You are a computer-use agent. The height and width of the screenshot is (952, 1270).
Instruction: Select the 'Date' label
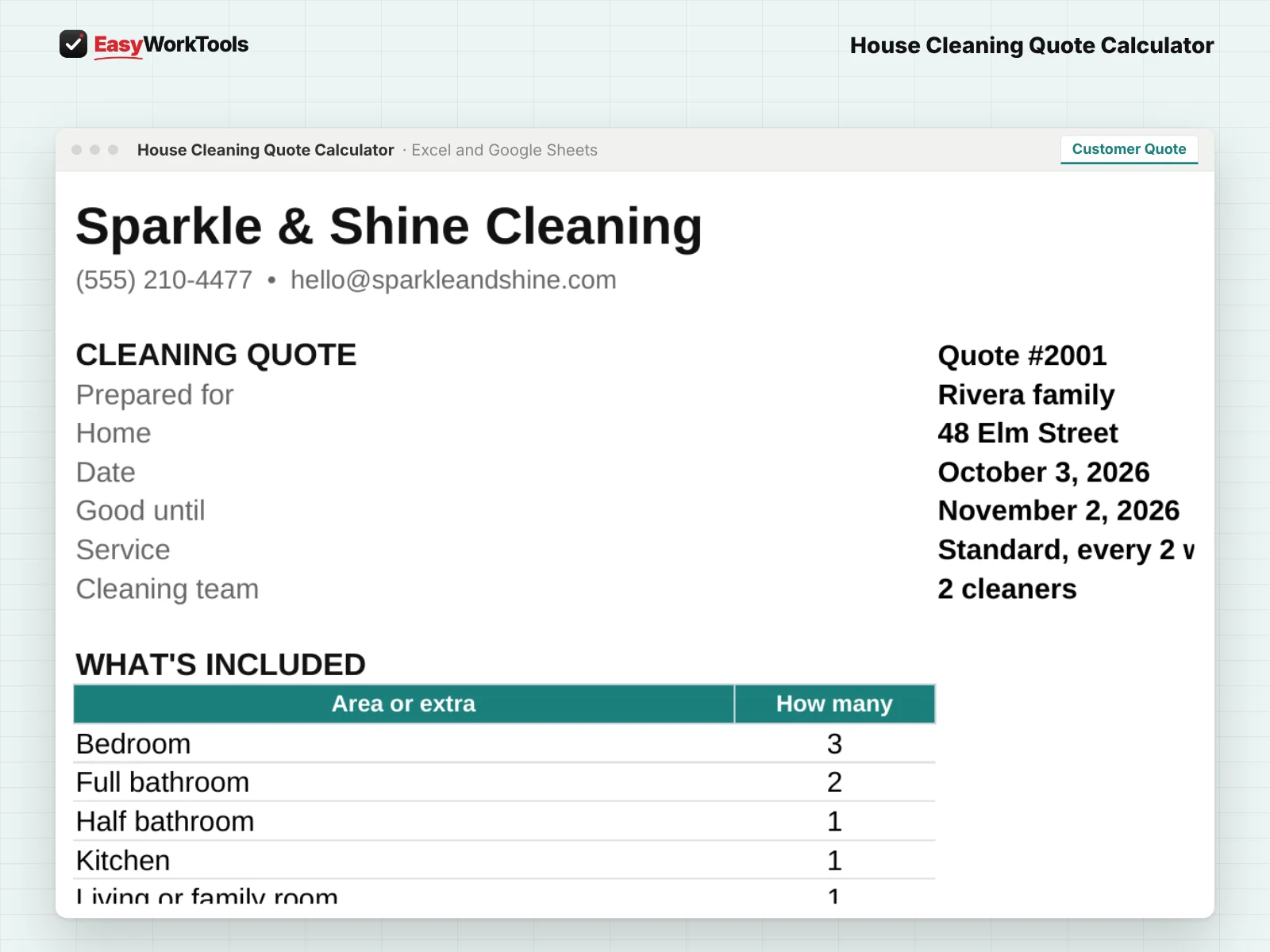click(x=106, y=472)
